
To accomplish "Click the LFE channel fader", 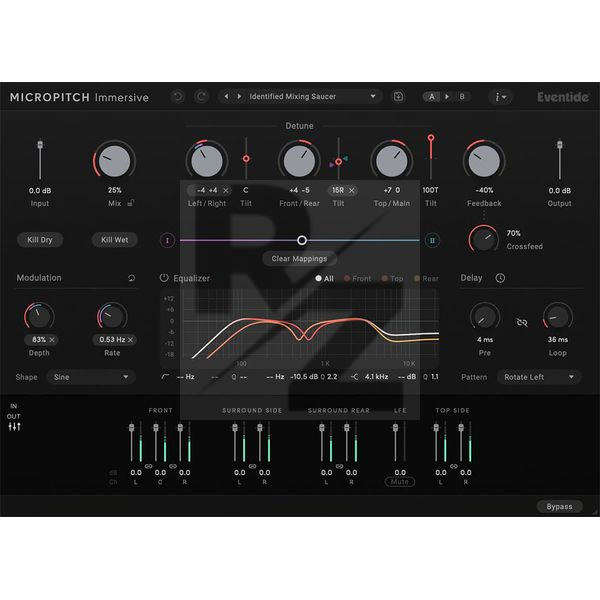I will (x=395, y=442).
